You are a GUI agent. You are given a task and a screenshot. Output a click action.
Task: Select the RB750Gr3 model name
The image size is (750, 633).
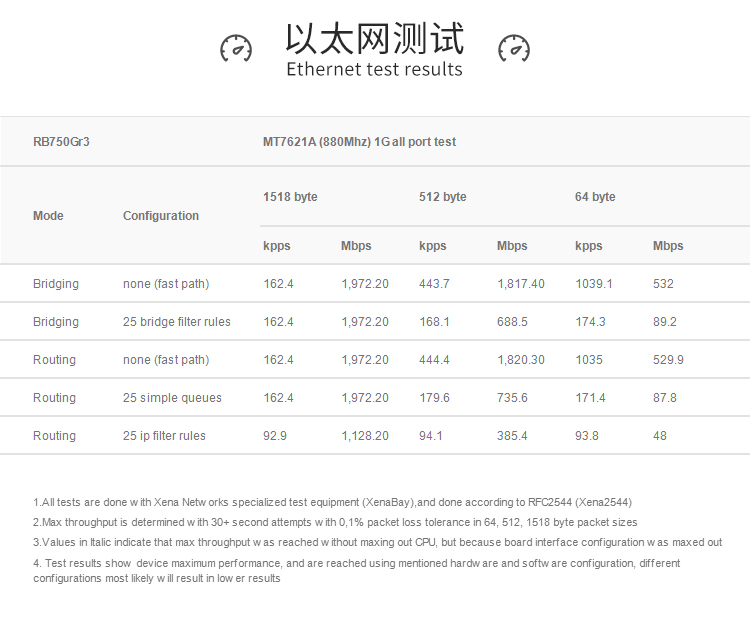(61, 142)
